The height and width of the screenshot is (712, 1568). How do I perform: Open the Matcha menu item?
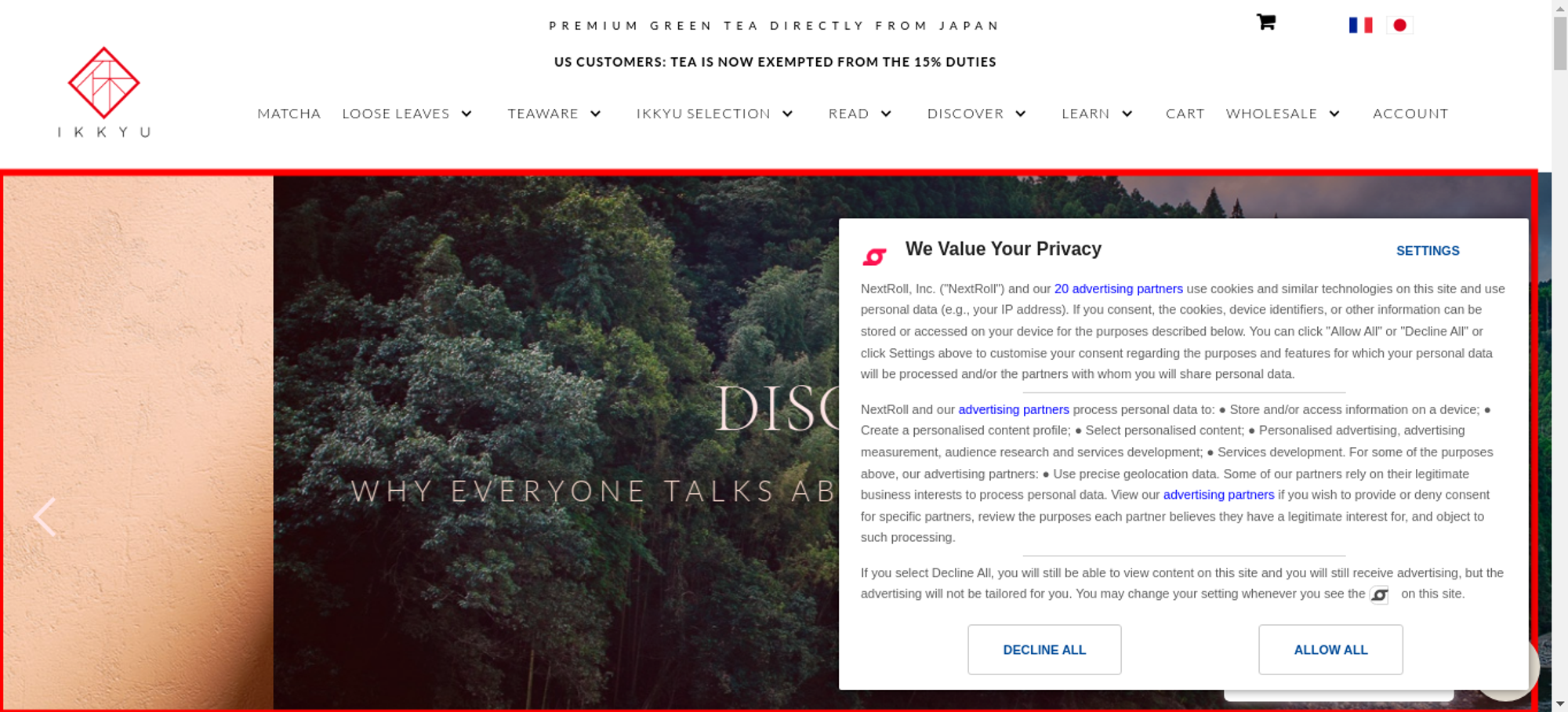(289, 114)
